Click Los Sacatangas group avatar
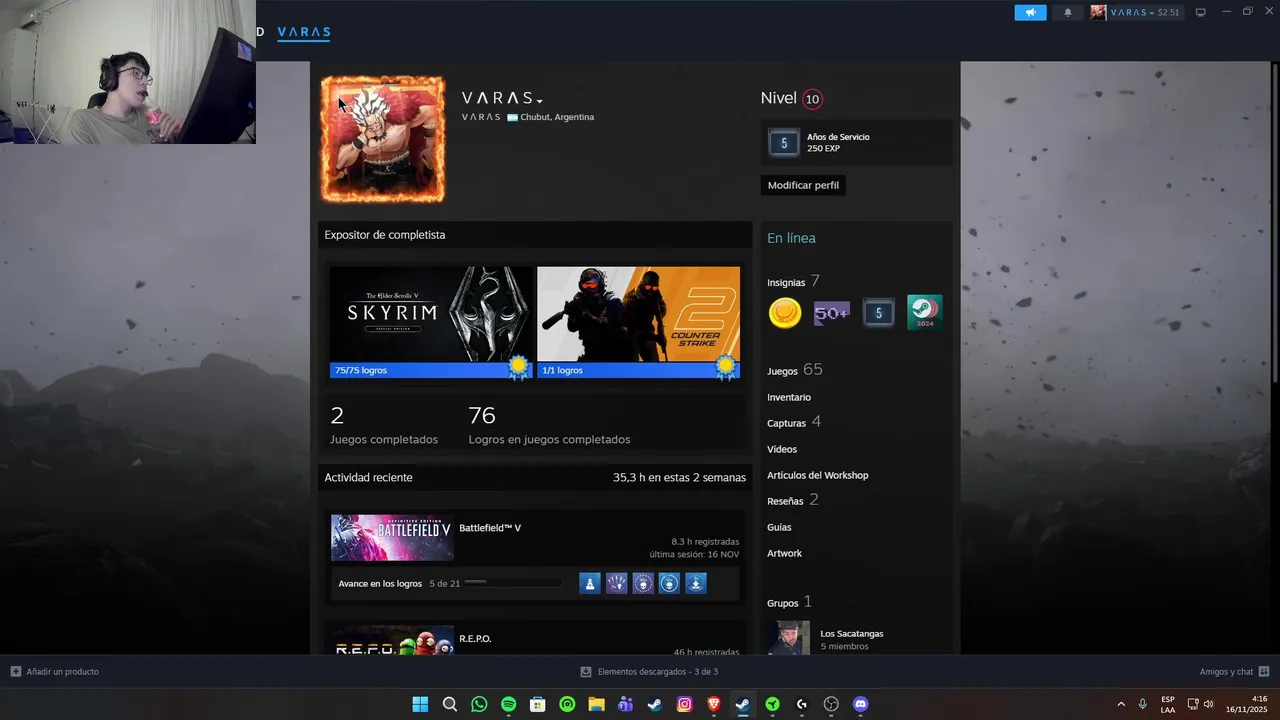The image size is (1280, 720). coord(788,638)
